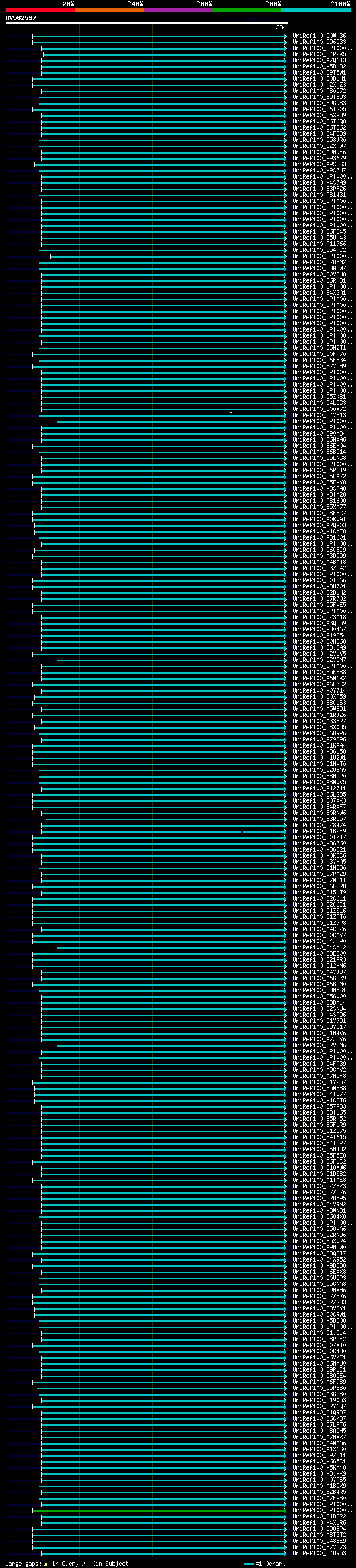This screenshot has width=356, height=1568.
Task: Select hit label UniRef100_Q2XPW7
Action: pos(319,146)
